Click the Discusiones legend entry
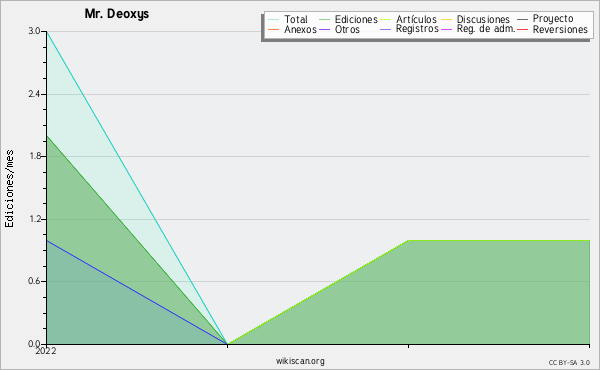Viewport: 600px width, 370px height. tap(476, 19)
